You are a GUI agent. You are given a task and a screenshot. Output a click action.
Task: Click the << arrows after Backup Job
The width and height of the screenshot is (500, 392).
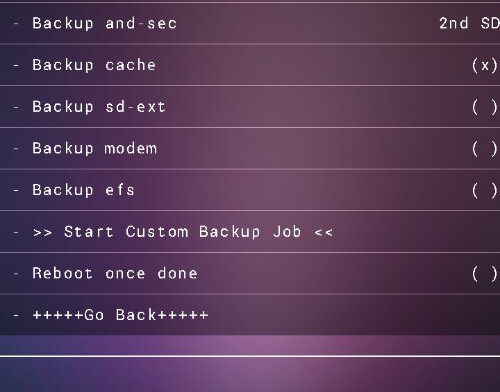[x=324, y=232]
